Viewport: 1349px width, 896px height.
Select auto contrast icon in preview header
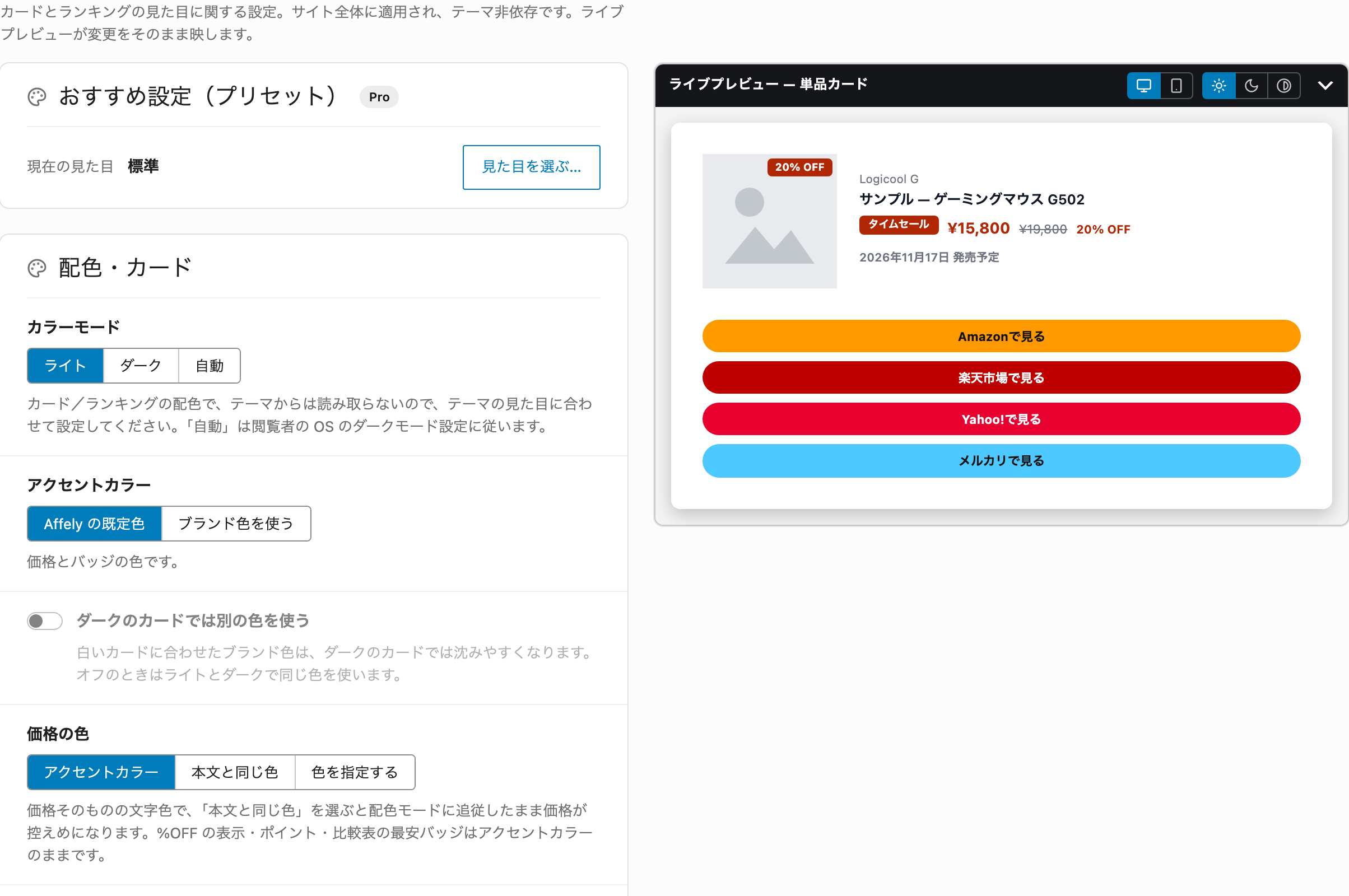click(x=1284, y=86)
